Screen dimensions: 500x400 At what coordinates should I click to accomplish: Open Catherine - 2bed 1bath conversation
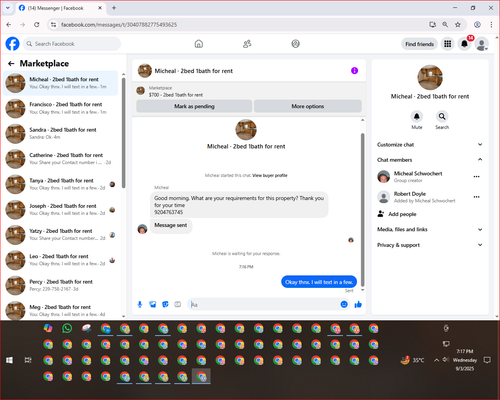(61, 159)
